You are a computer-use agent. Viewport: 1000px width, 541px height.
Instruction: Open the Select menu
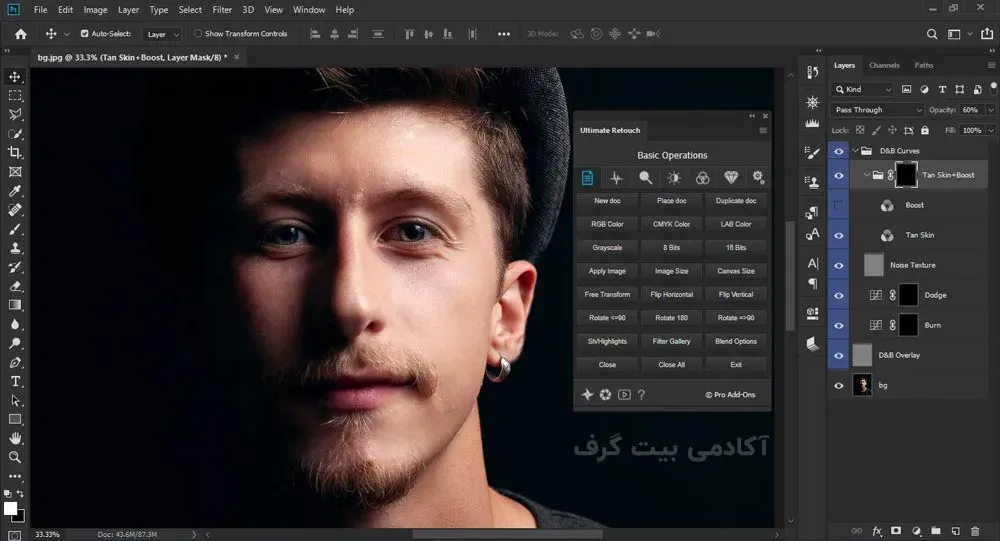[190, 10]
